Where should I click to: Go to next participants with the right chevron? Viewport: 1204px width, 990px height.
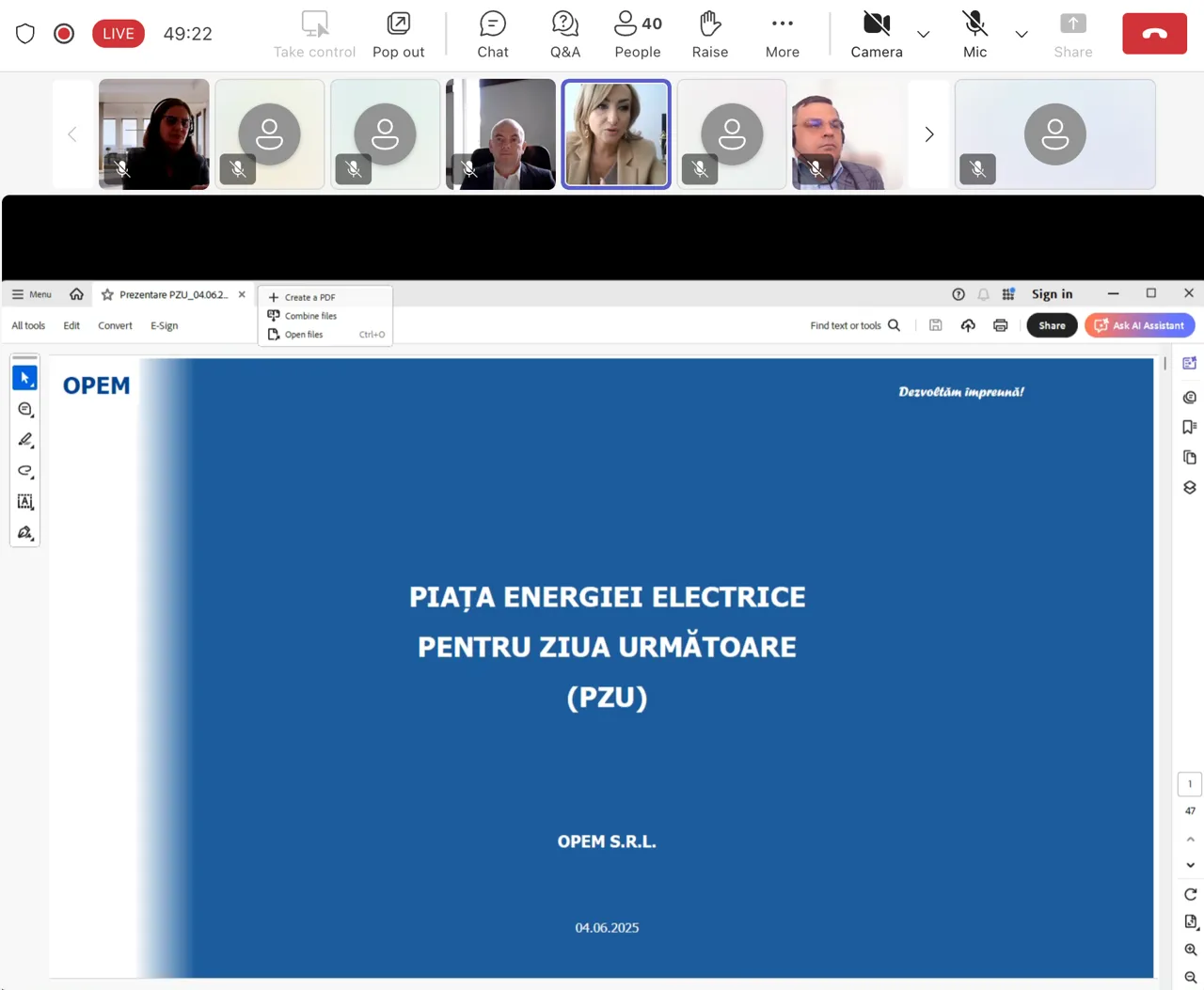click(x=929, y=134)
